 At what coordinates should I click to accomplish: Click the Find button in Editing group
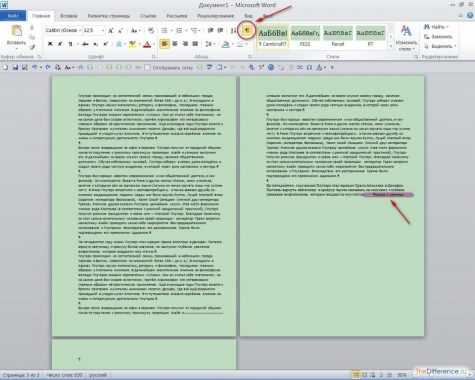coord(436,27)
